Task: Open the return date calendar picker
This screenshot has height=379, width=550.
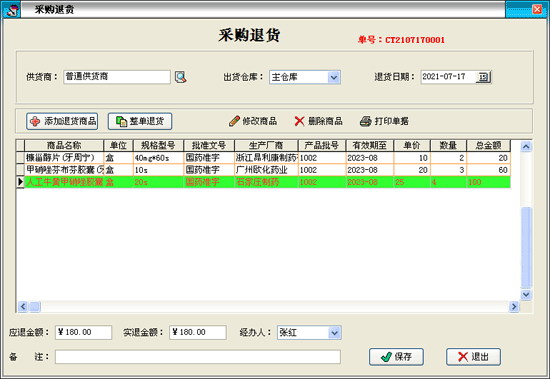Action: [483, 77]
